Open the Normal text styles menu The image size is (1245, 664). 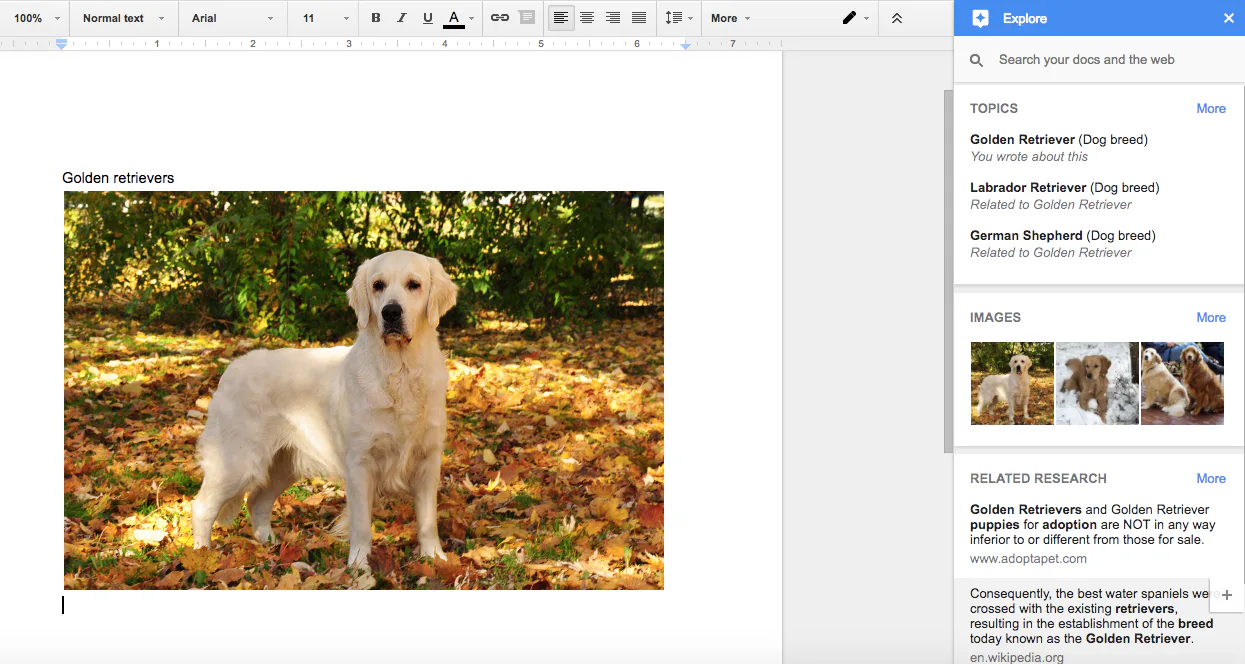[119, 18]
